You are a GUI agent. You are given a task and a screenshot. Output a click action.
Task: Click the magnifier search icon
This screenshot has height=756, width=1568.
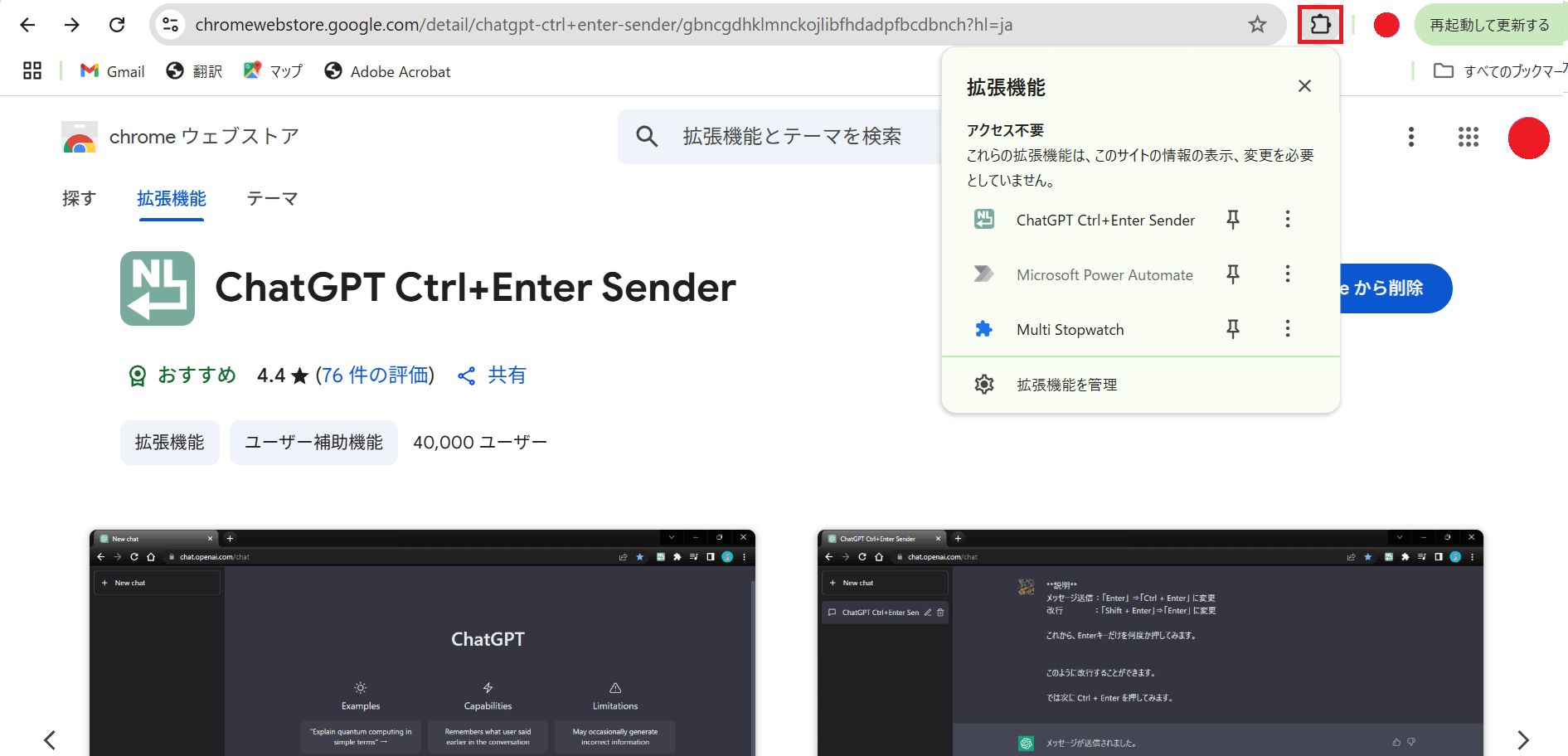point(647,137)
